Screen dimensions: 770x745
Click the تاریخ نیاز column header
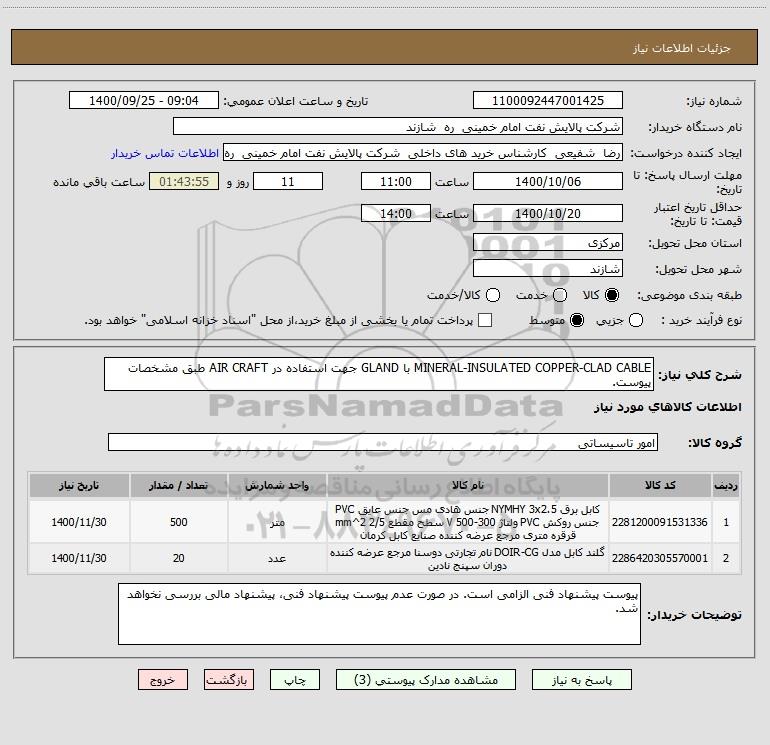pos(79,485)
